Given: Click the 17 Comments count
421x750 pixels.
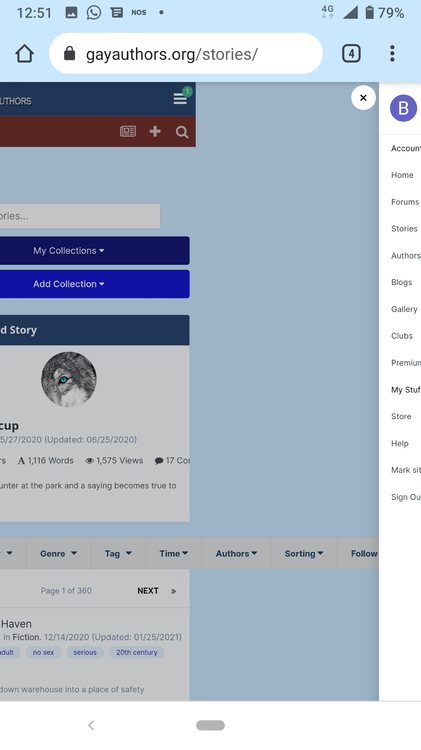Looking at the screenshot, I should (x=172, y=461).
